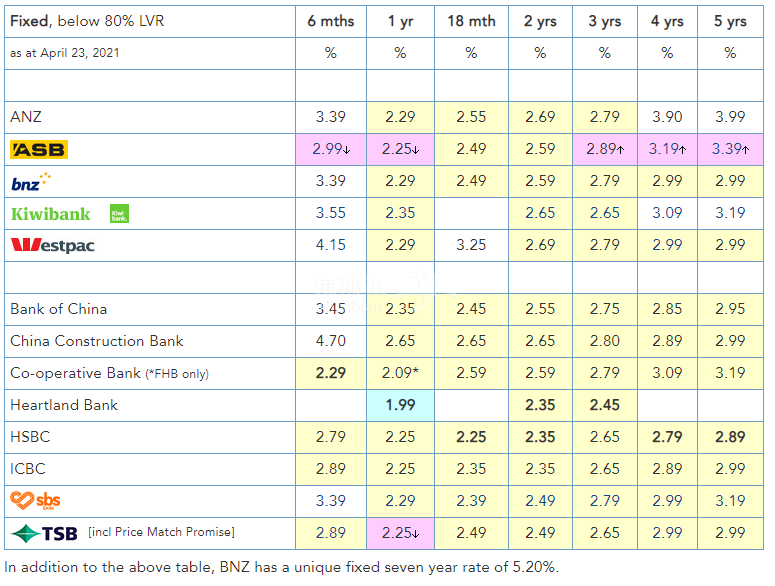The width and height of the screenshot is (775, 586).
Task: Click the Kiwibank wordmark logo
Action: (51, 214)
